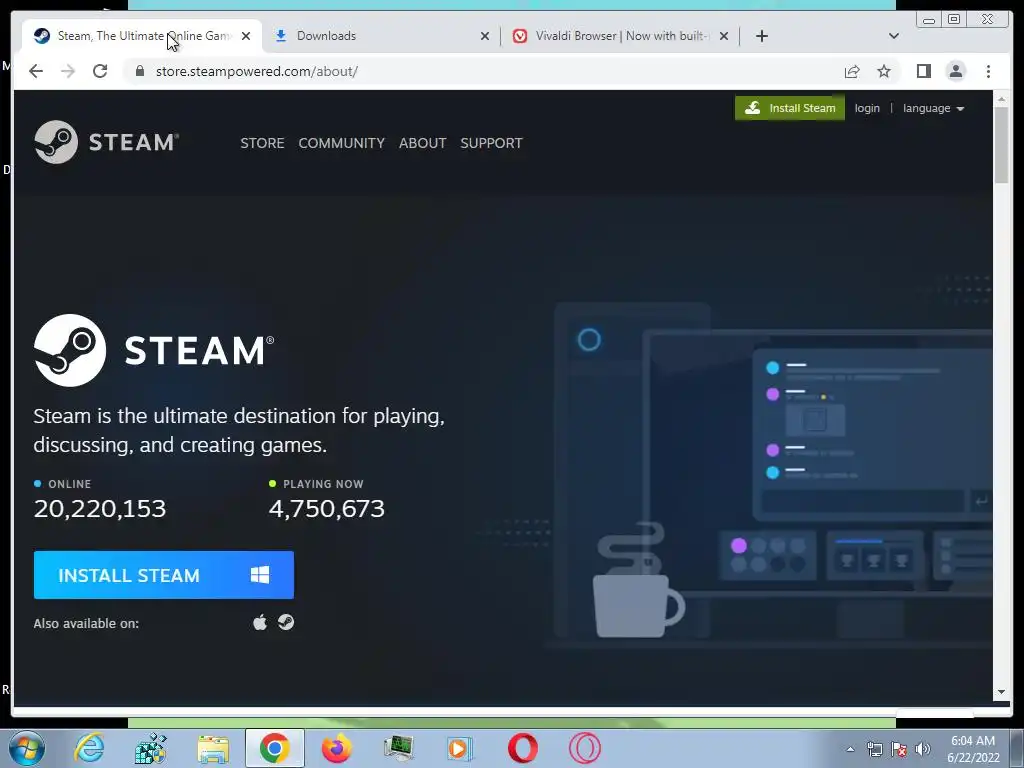Click the Chrome taskbar icon
Screen dimensions: 1024x768
tap(275, 748)
